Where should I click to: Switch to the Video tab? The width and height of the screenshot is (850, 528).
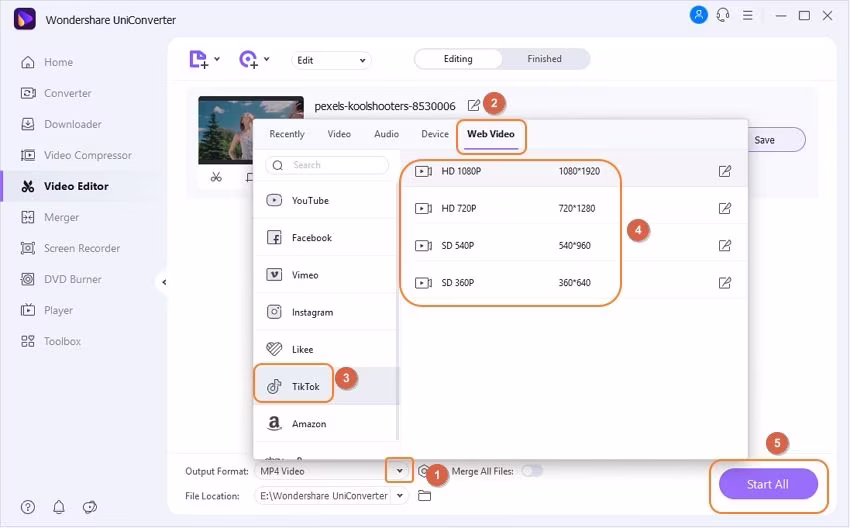pyautogui.click(x=339, y=134)
